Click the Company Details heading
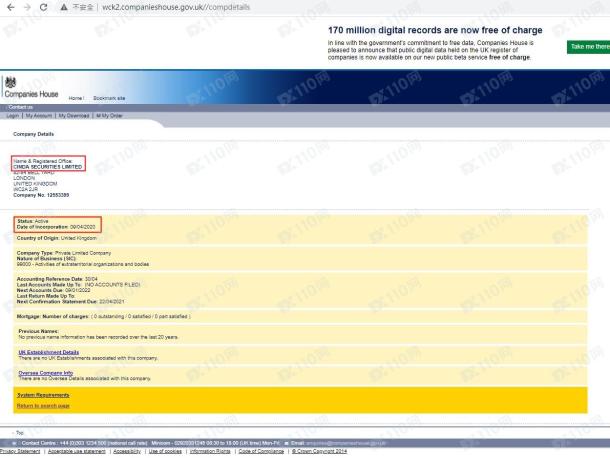 pos(33,134)
